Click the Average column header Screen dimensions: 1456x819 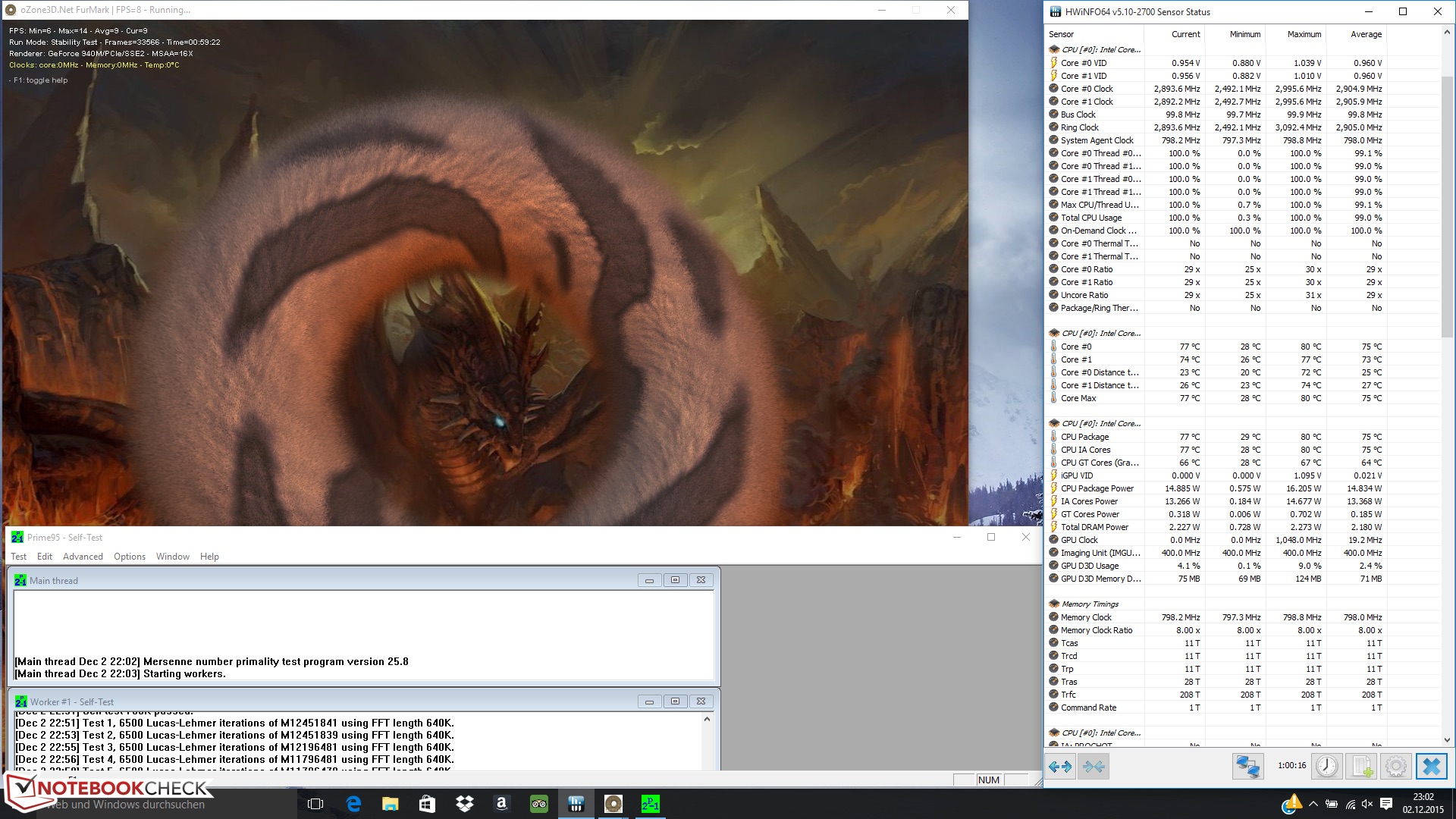pyautogui.click(x=1356, y=34)
